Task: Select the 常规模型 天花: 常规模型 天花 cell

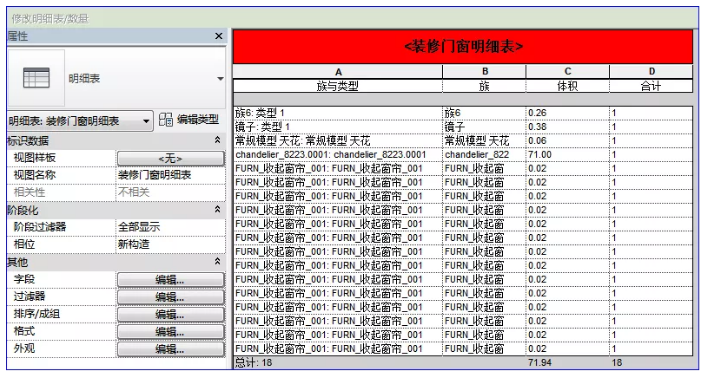Action: coord(338,141)
